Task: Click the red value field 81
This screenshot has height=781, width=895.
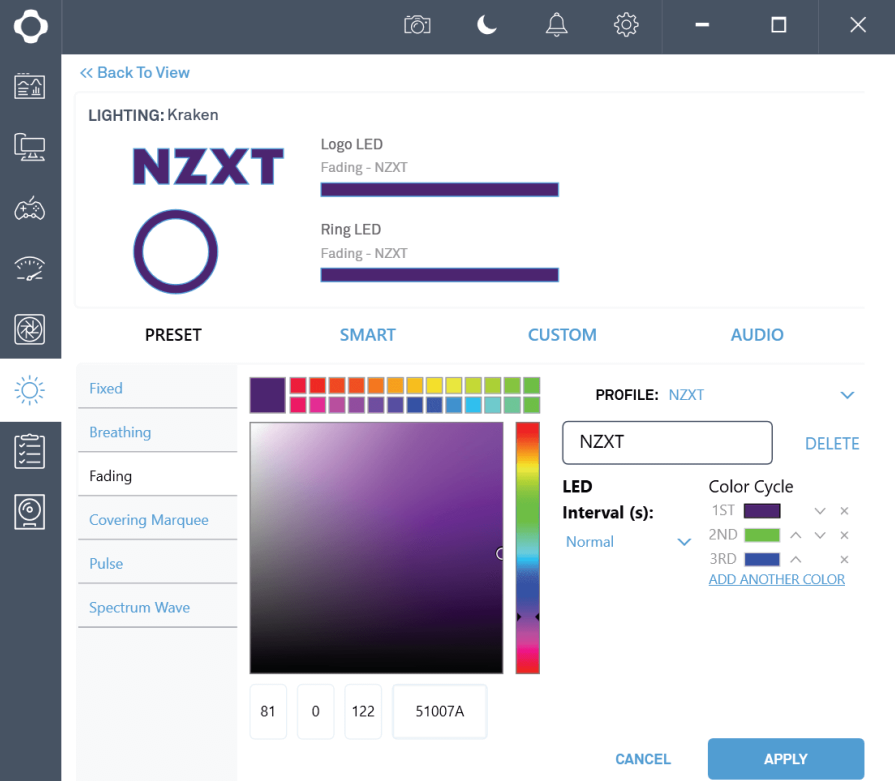Action: click(x=268, y=711)
